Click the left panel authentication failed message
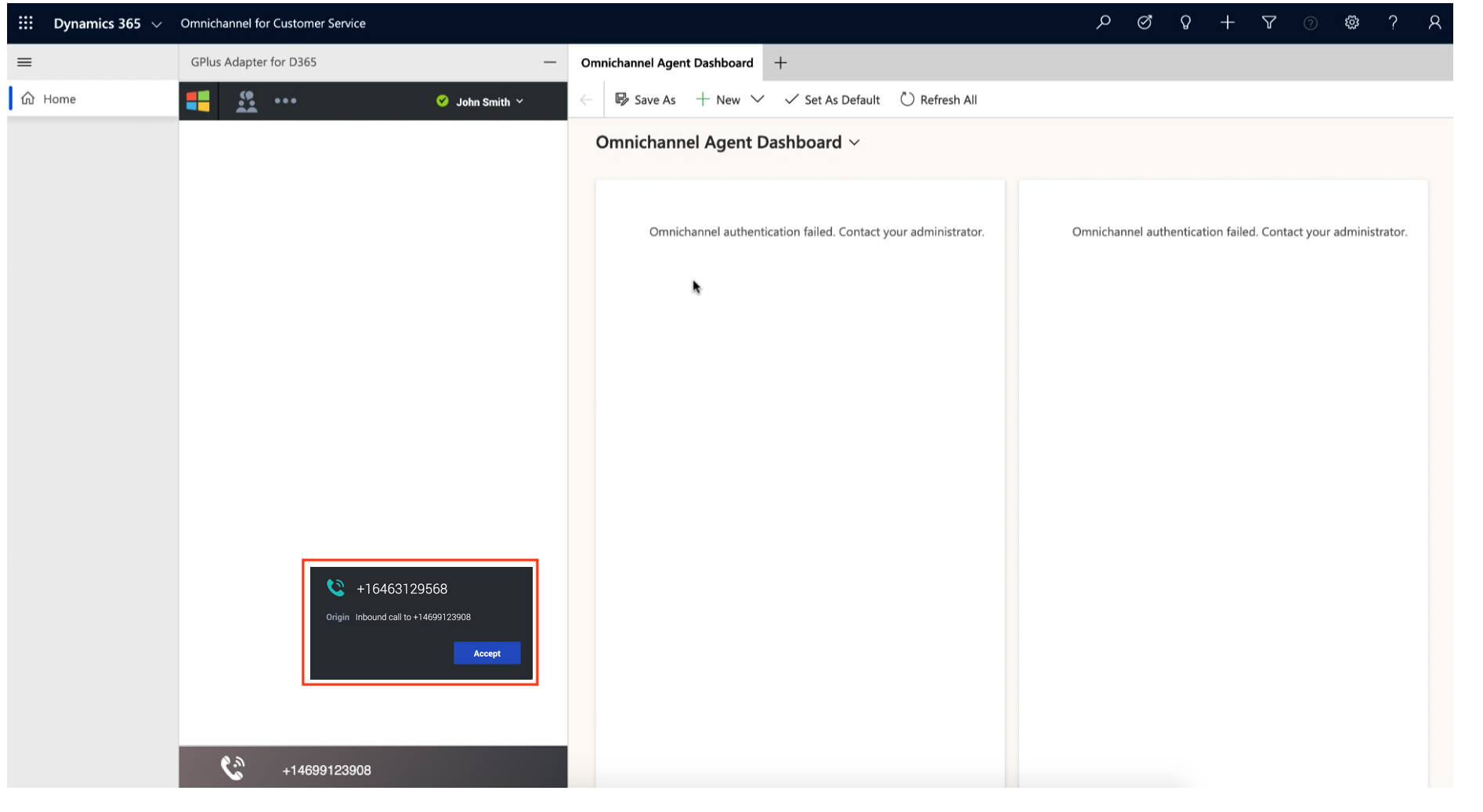The width and height of the screenshot is (1483, 812). coord(816,232)
